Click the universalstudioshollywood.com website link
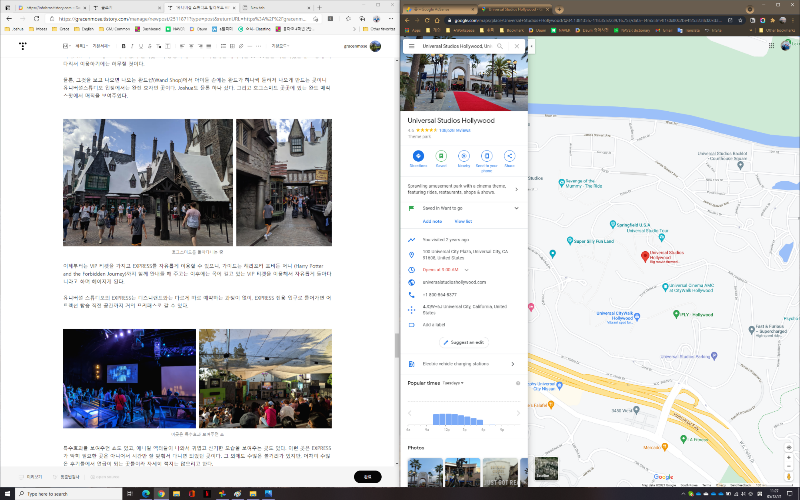 pyautogui.click(x=454, y=282)
